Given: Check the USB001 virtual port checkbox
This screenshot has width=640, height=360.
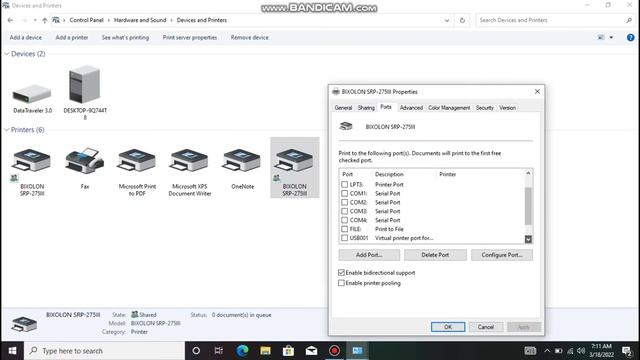Looking at the screenshot, I should pyautogui.click(x=344, y=238).
